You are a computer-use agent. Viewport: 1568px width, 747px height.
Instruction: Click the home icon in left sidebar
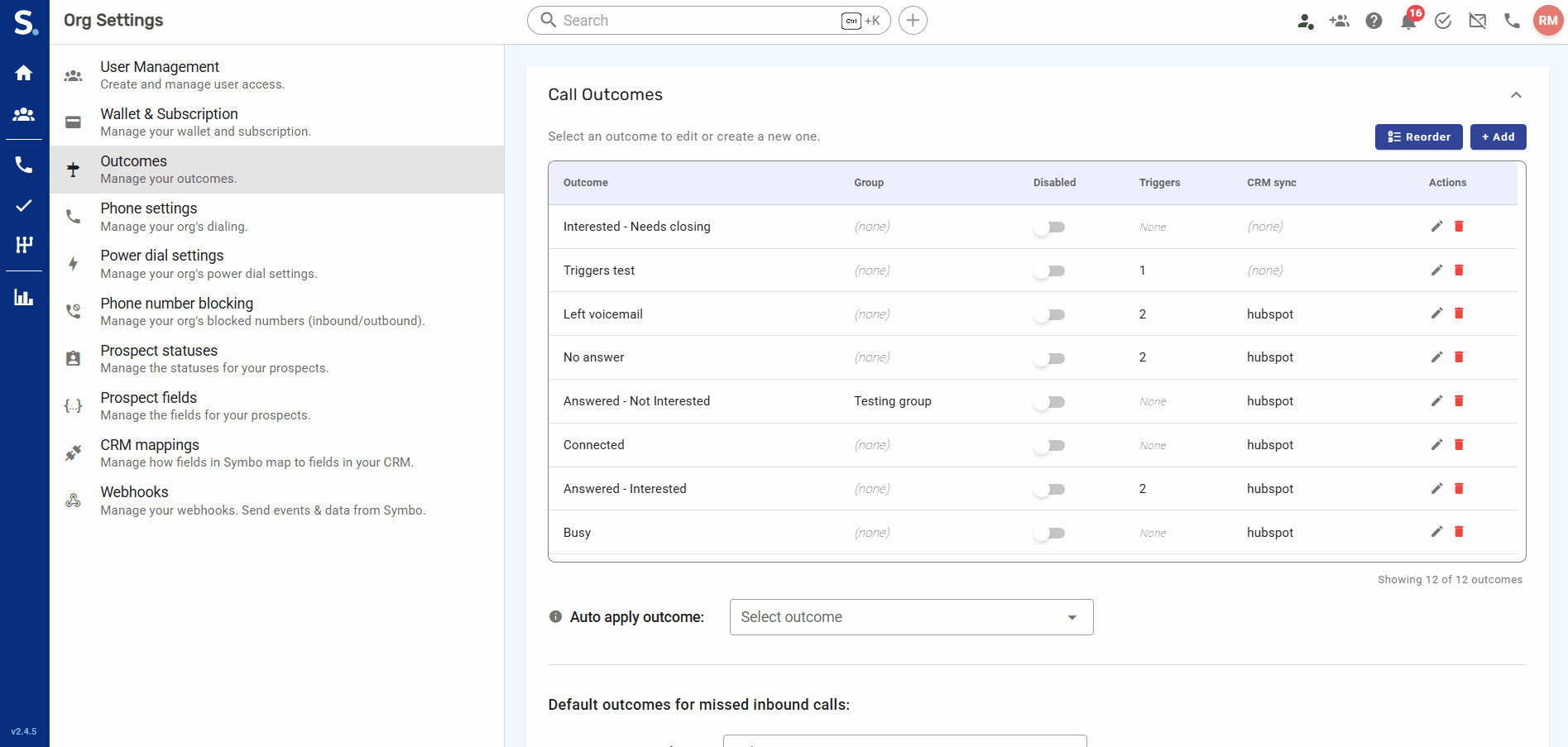click(x=24, y=73)
